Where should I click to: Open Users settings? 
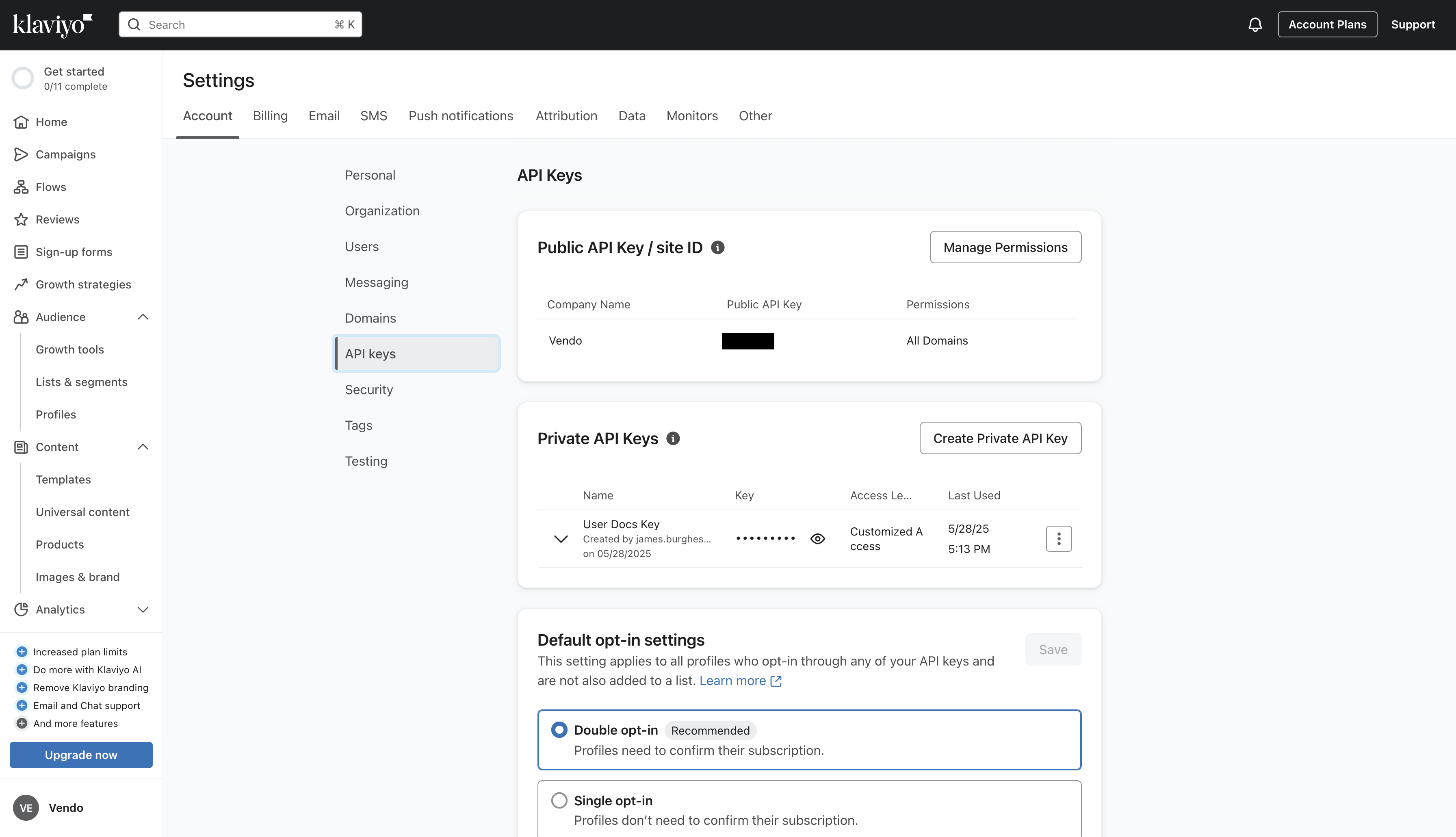coord(362,247)
